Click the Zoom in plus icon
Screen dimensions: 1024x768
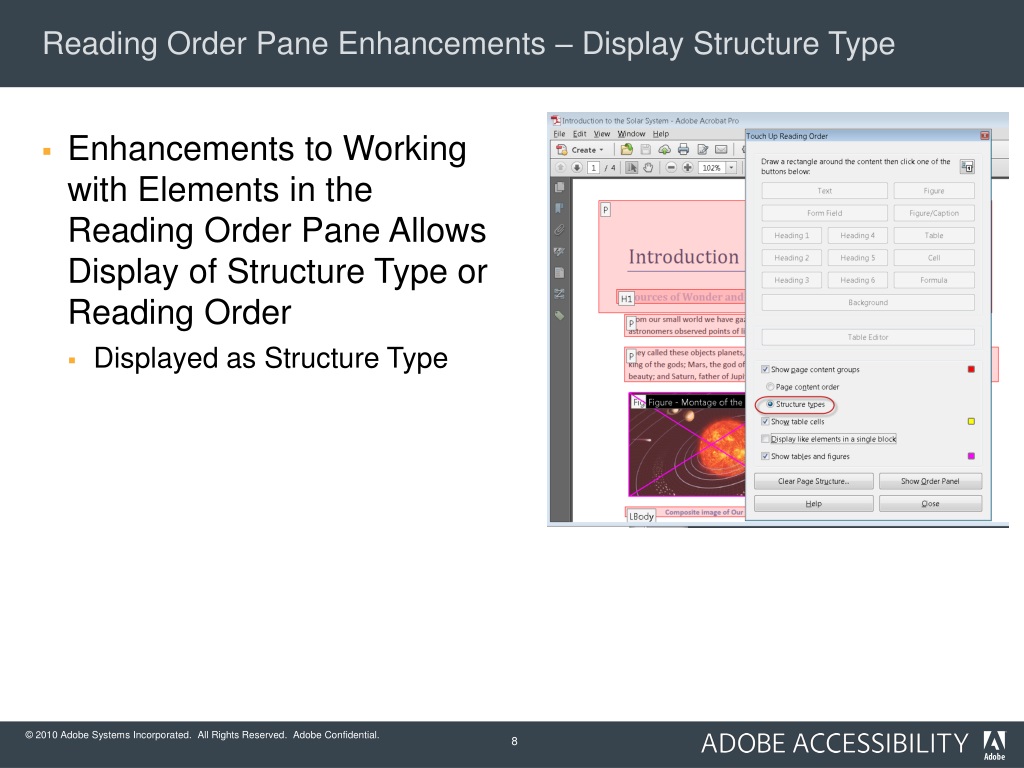point(688,168)
